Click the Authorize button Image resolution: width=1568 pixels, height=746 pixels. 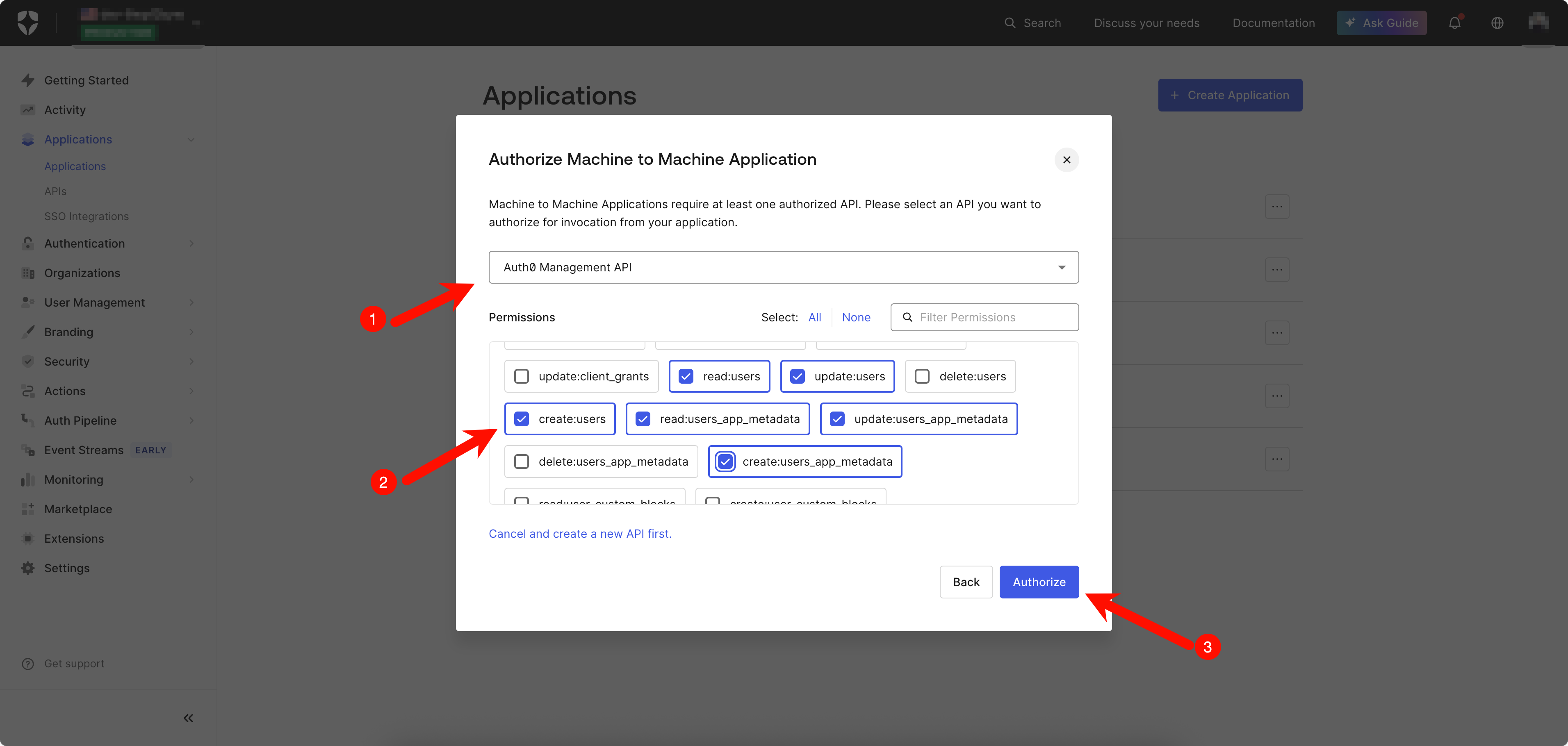click(1039, 582)
